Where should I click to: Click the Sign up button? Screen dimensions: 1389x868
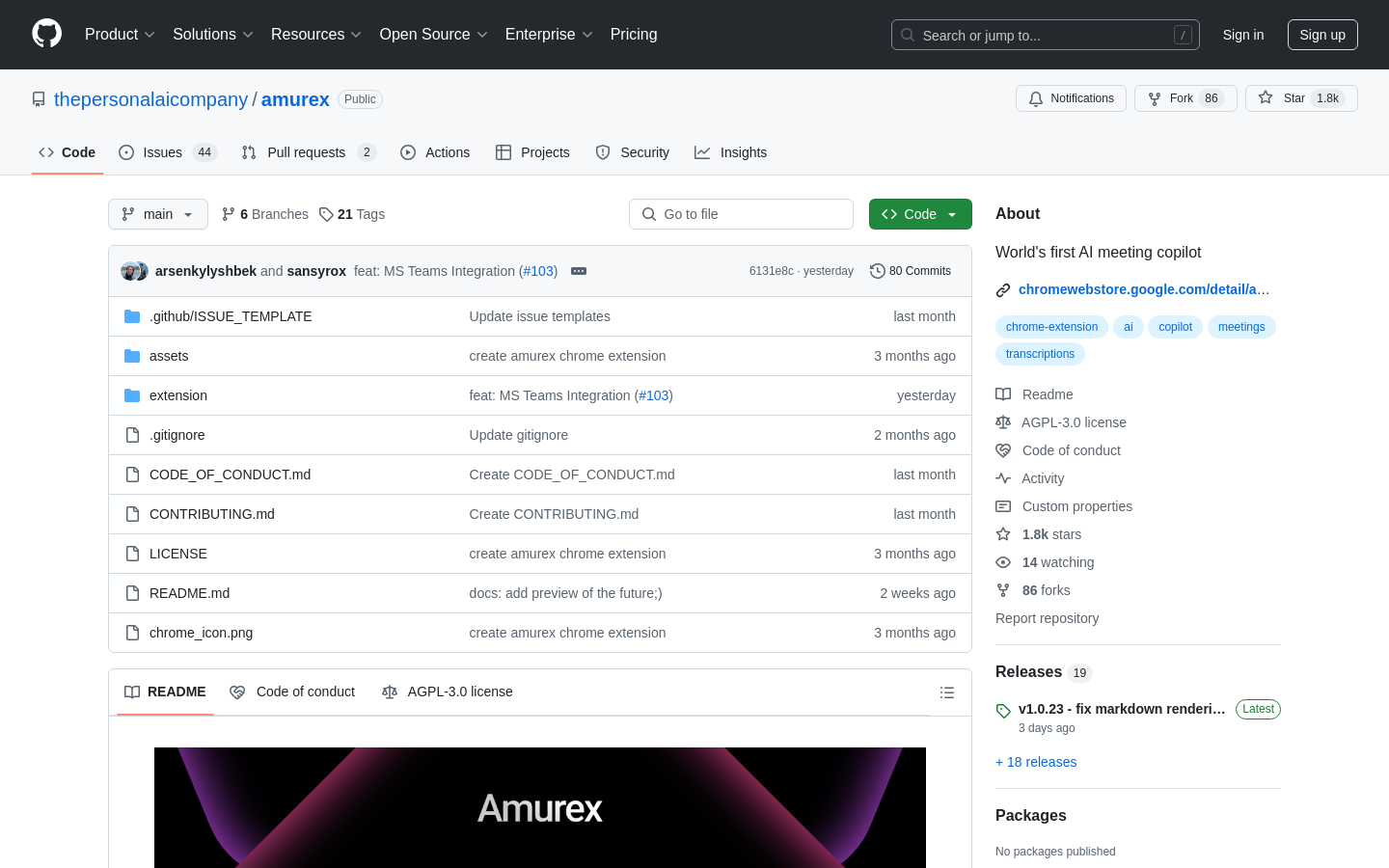[x=1322, y=35]
